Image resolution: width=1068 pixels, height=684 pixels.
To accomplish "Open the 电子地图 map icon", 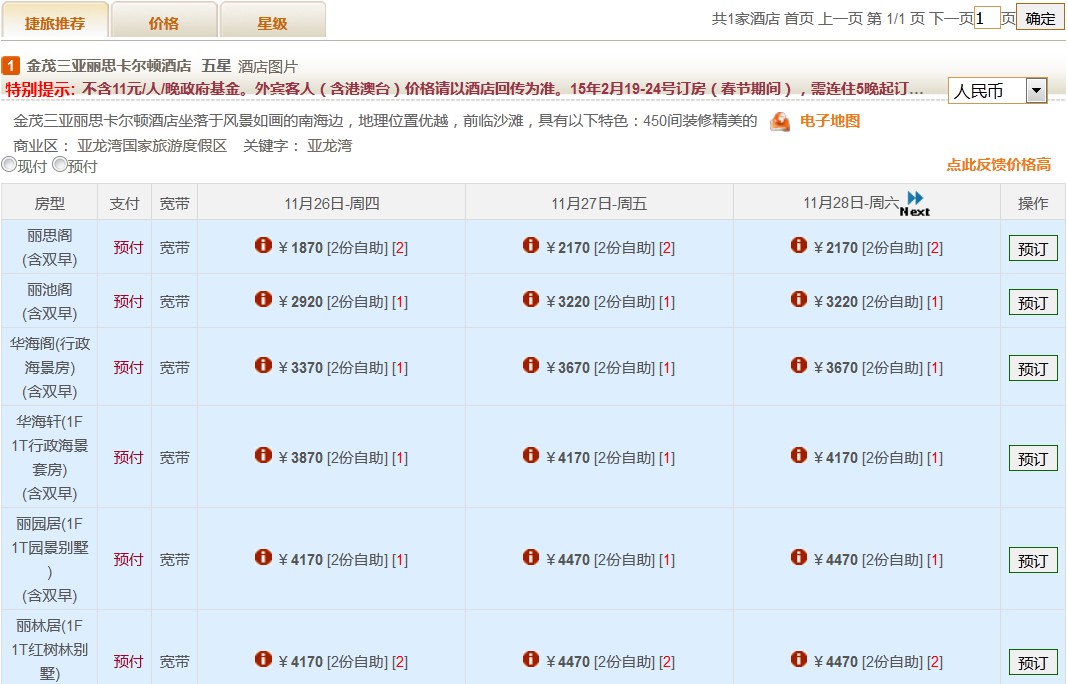I will (x=780, y=122).
